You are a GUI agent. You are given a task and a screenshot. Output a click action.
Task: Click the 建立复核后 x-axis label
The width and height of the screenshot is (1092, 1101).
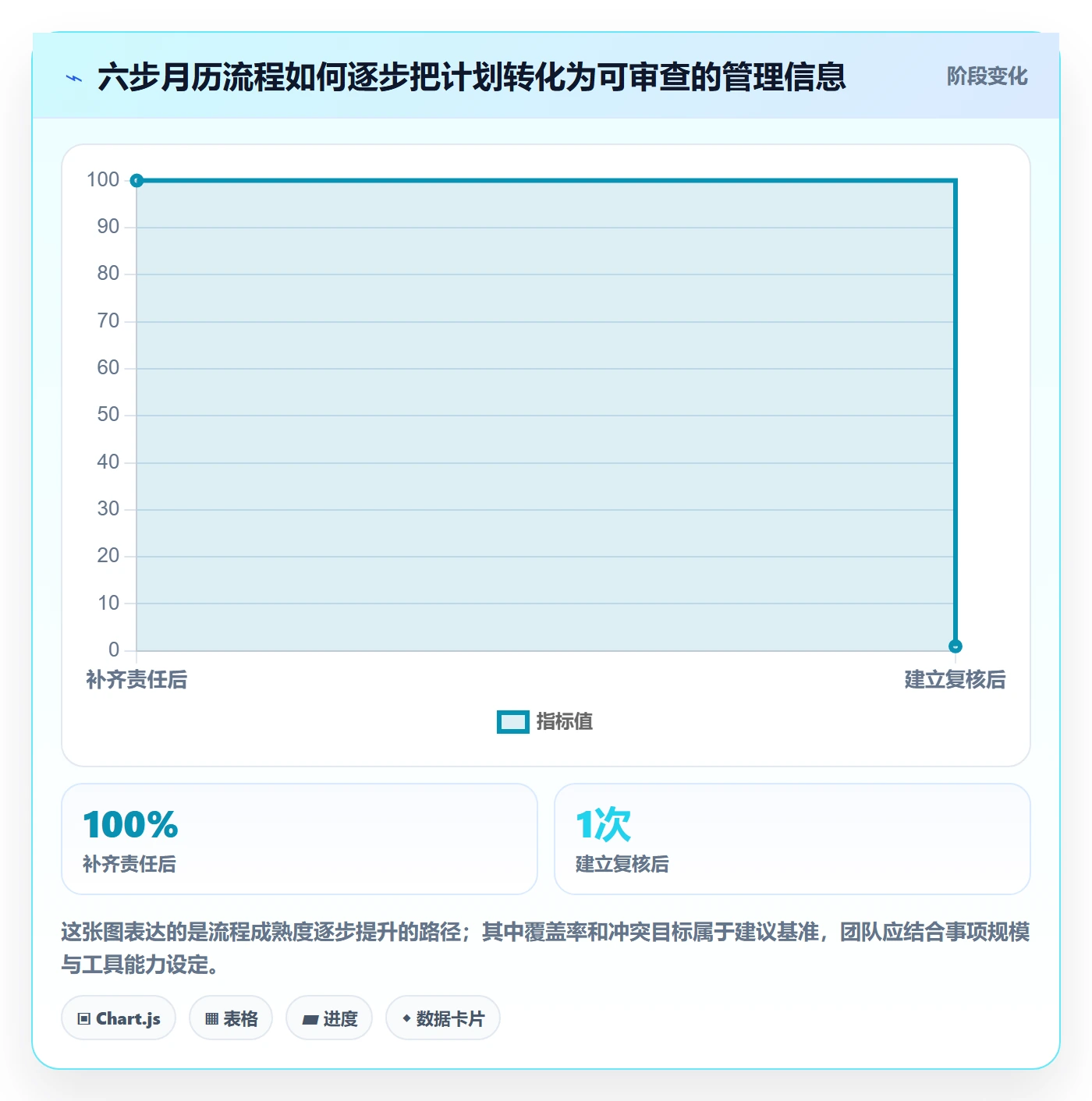point(955,680)
